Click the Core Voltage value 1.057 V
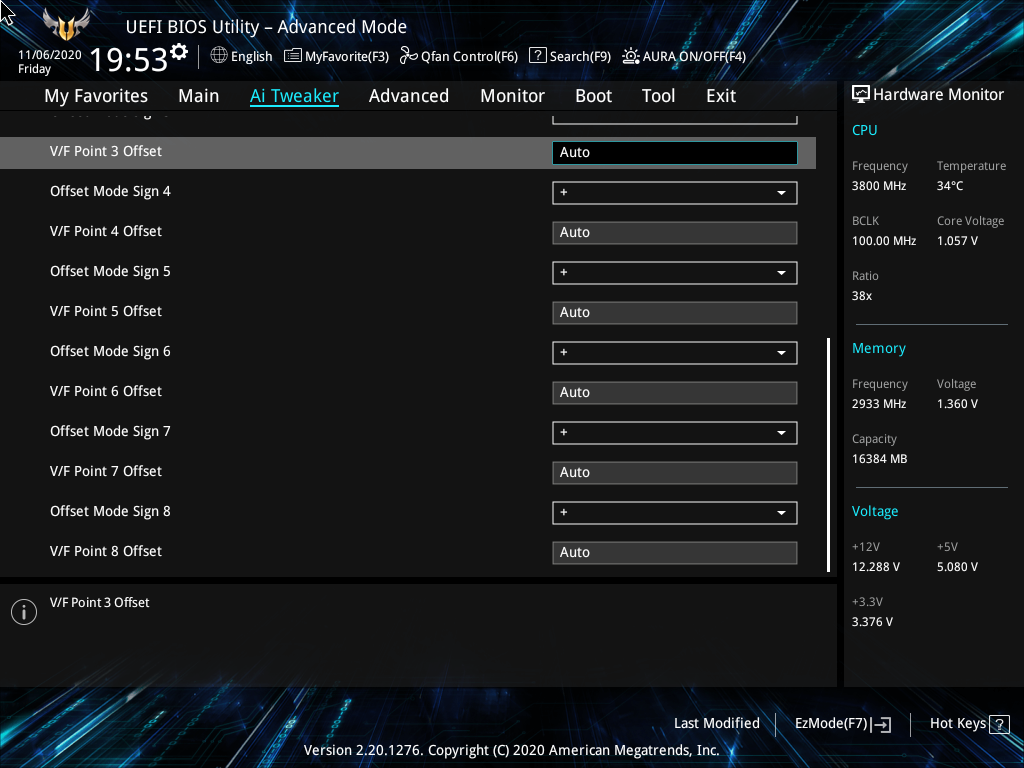The image size is (1024, 768). [957, 241]
